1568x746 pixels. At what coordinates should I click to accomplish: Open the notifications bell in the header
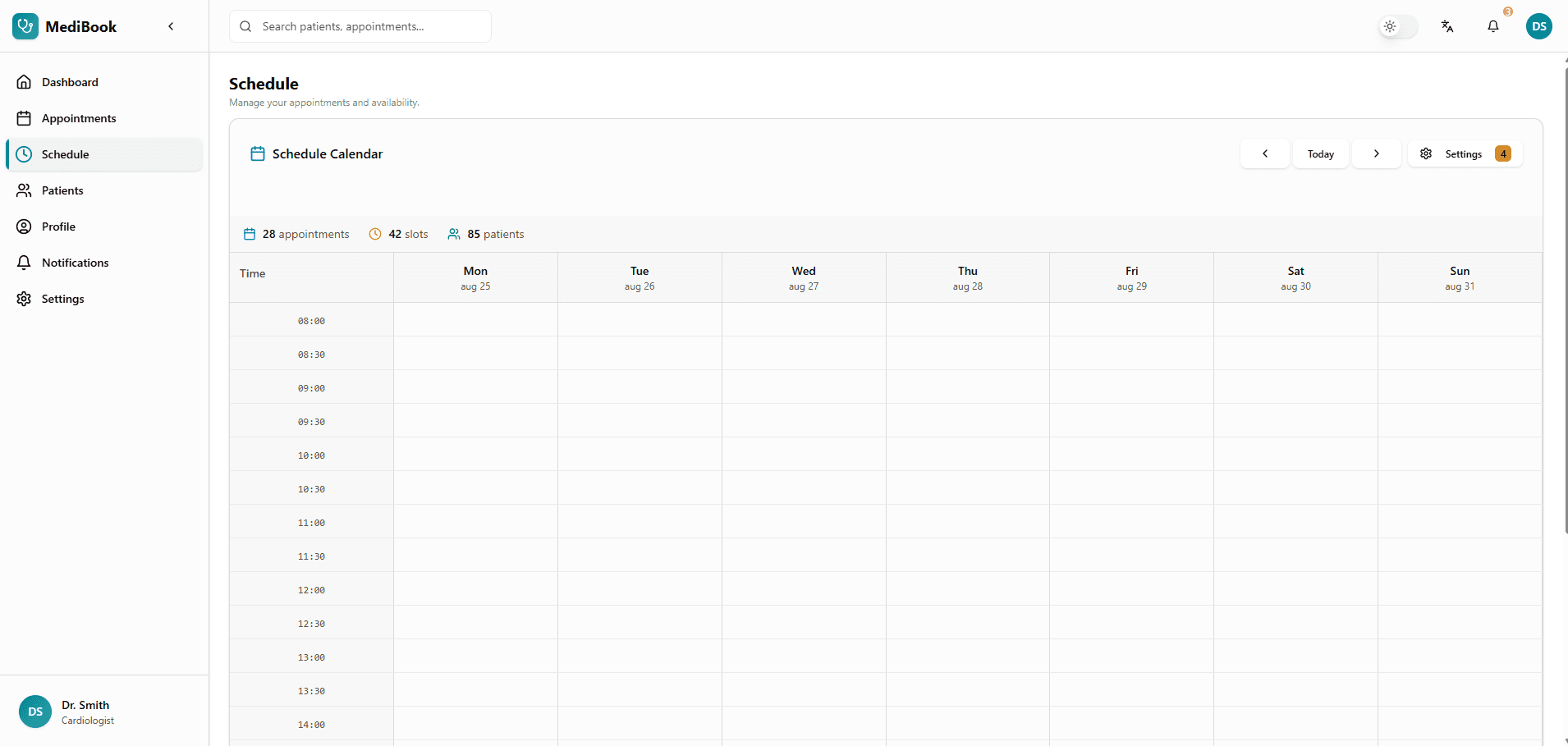pyautogui.click(x=1493, y=26)
